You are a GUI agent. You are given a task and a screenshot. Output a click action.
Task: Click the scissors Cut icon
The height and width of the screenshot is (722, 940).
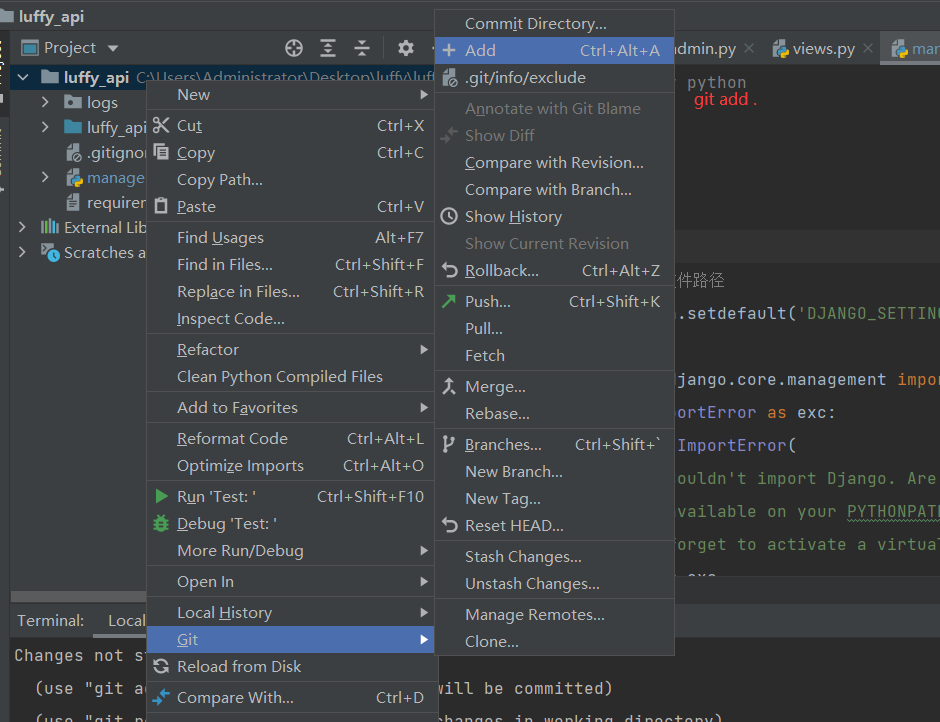click(161, 126)
